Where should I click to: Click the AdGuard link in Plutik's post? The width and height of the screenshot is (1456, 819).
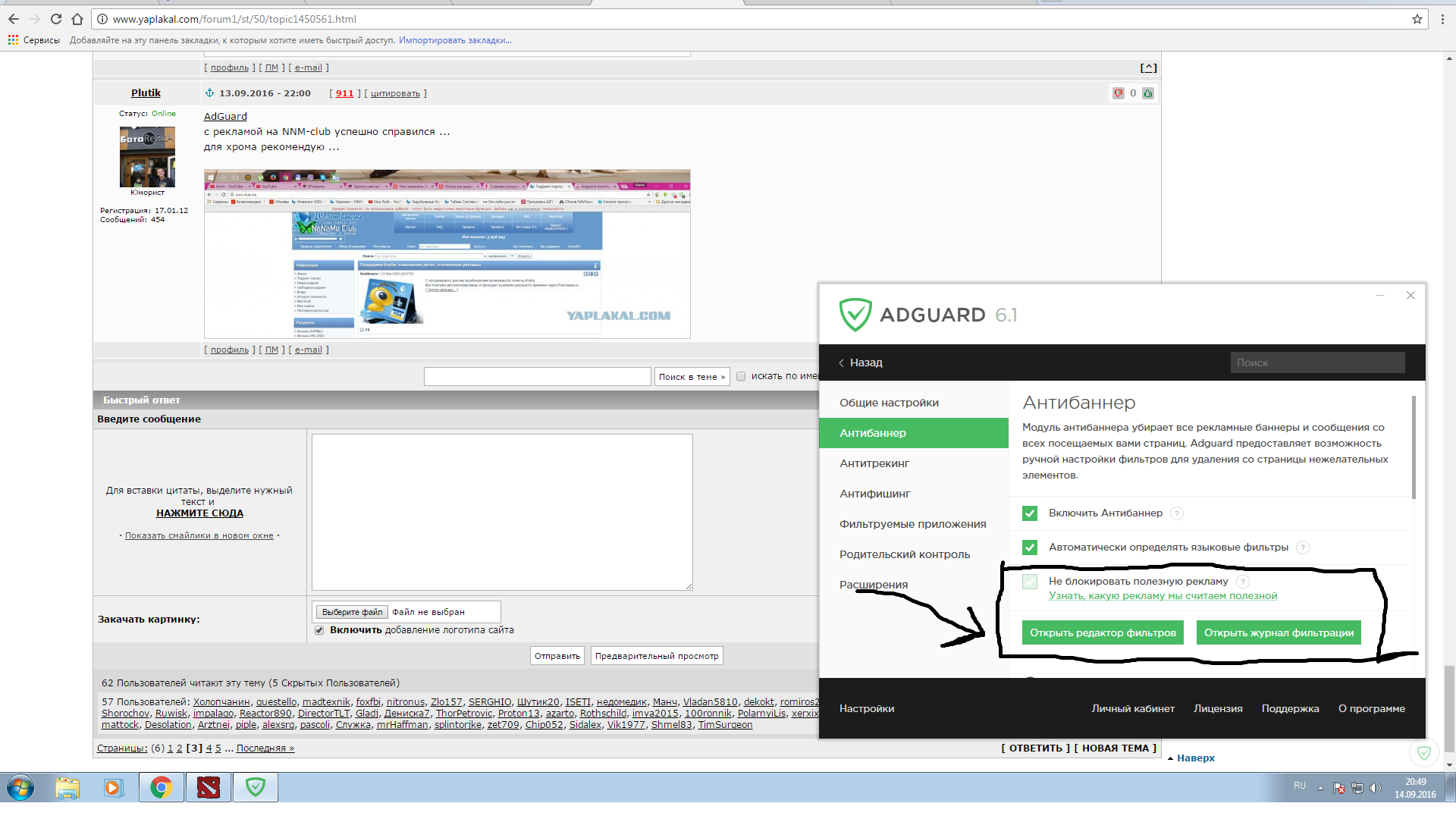(225, 116)
